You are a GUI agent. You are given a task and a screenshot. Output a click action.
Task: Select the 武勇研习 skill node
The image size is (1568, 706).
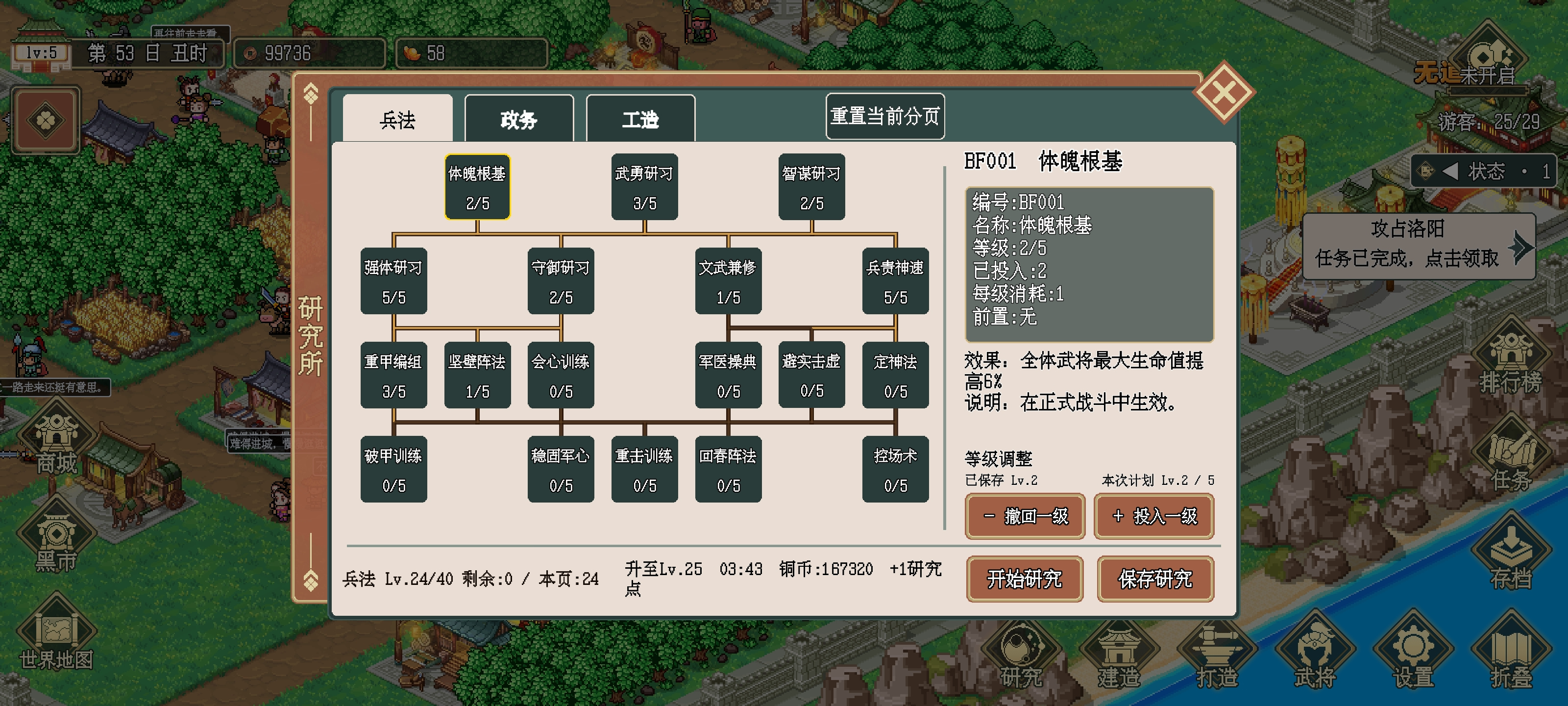[x=645, y=187]
